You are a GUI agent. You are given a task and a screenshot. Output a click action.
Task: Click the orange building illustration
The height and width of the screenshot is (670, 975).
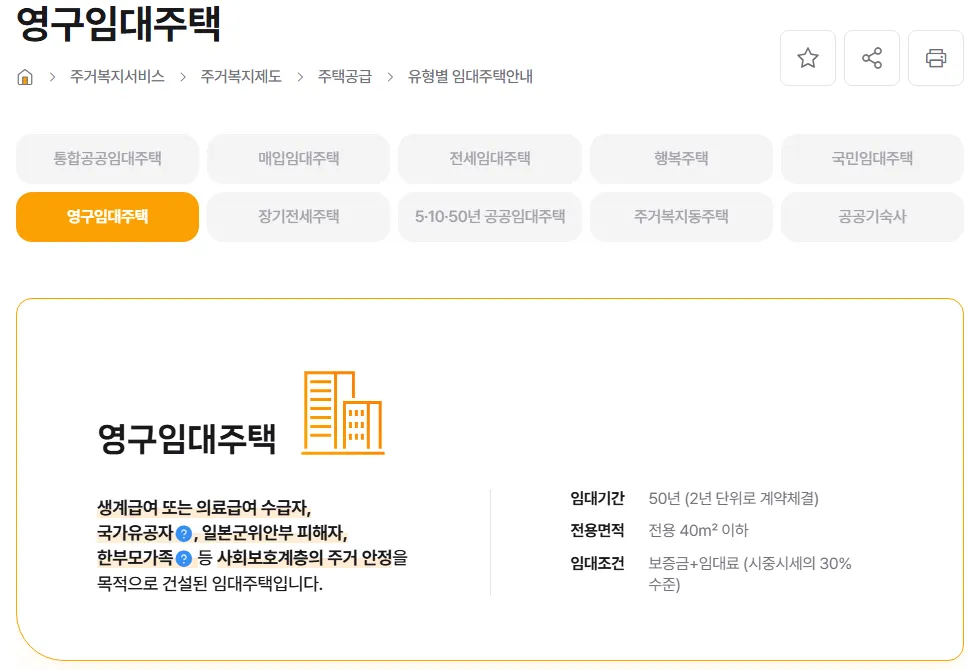tap(343, 412)
